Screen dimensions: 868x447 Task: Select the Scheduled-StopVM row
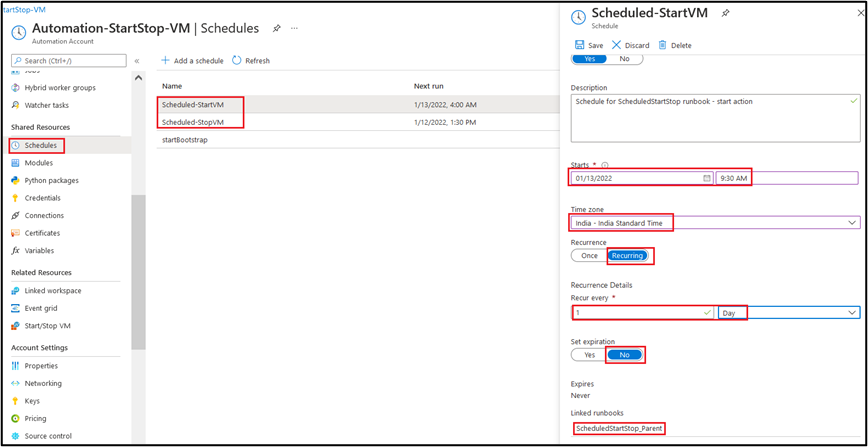click(358, 122)
